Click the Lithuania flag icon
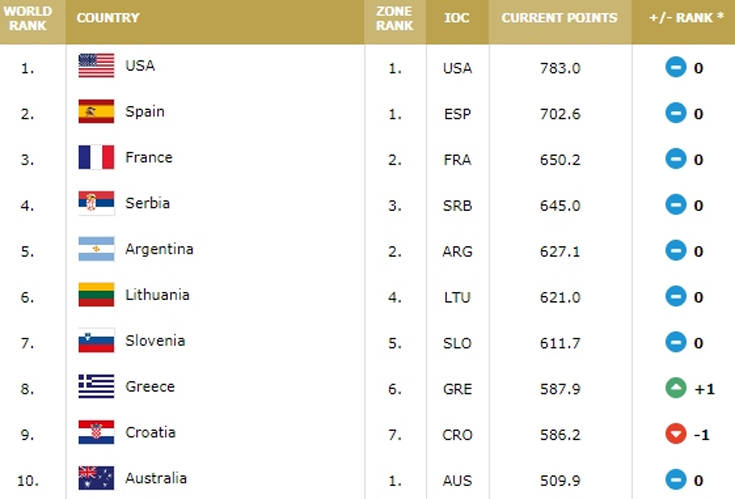Screen dimensions: 735x499 coord(96,296)
